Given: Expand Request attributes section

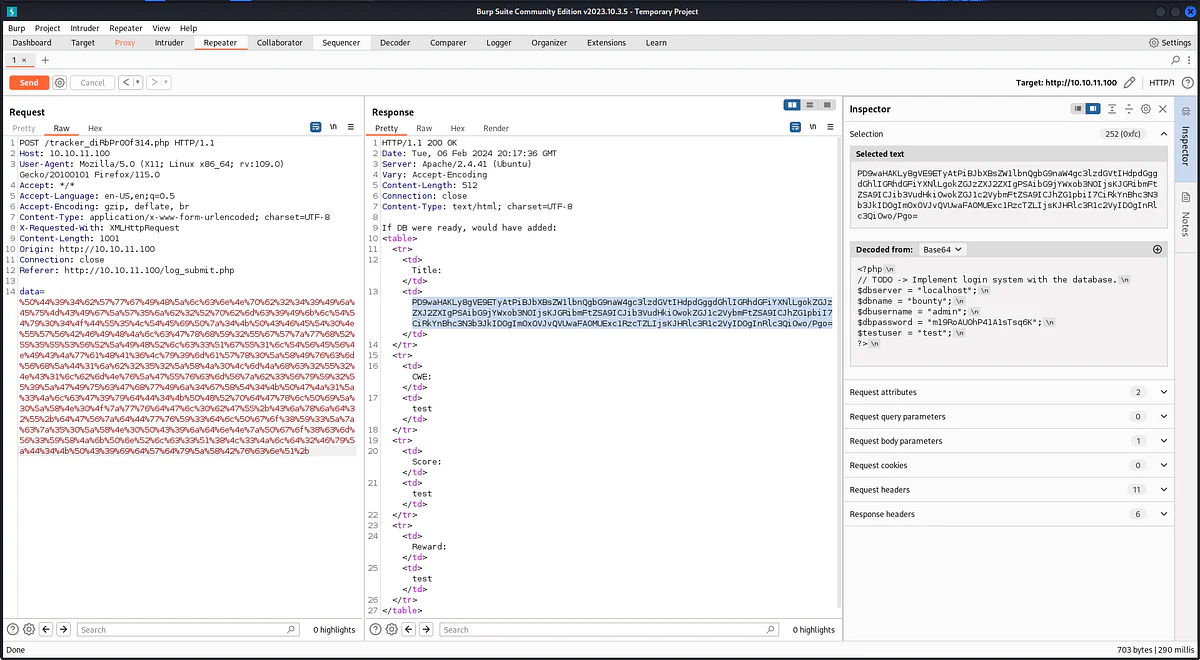Looking at the screenshot, I should coord(1163,392).
